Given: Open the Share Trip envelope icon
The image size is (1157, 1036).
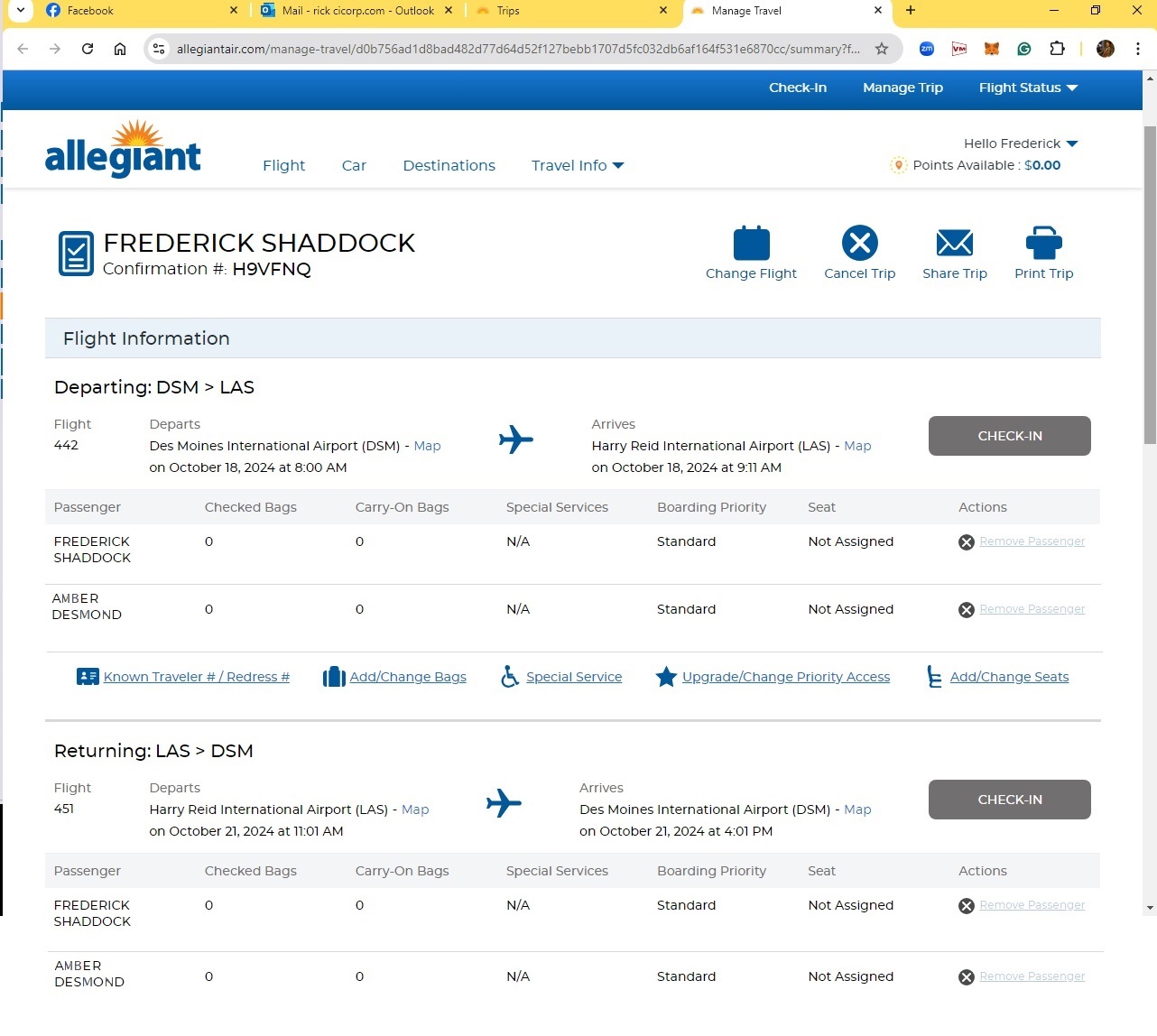Looking at the screenshot, I should (954, 243).
